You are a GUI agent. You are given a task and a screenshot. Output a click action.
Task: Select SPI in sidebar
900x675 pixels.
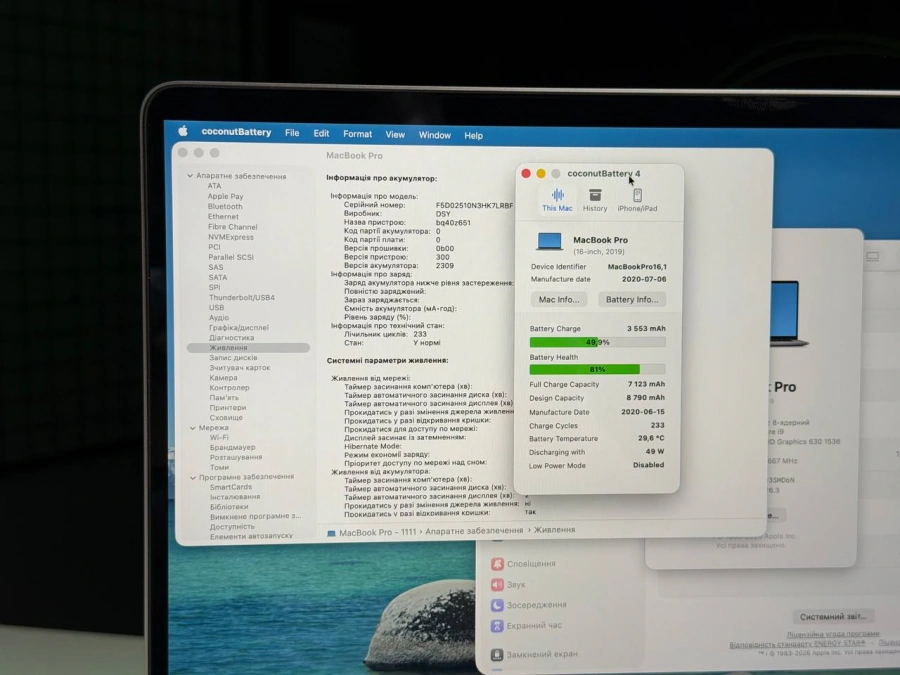point(214,287)
